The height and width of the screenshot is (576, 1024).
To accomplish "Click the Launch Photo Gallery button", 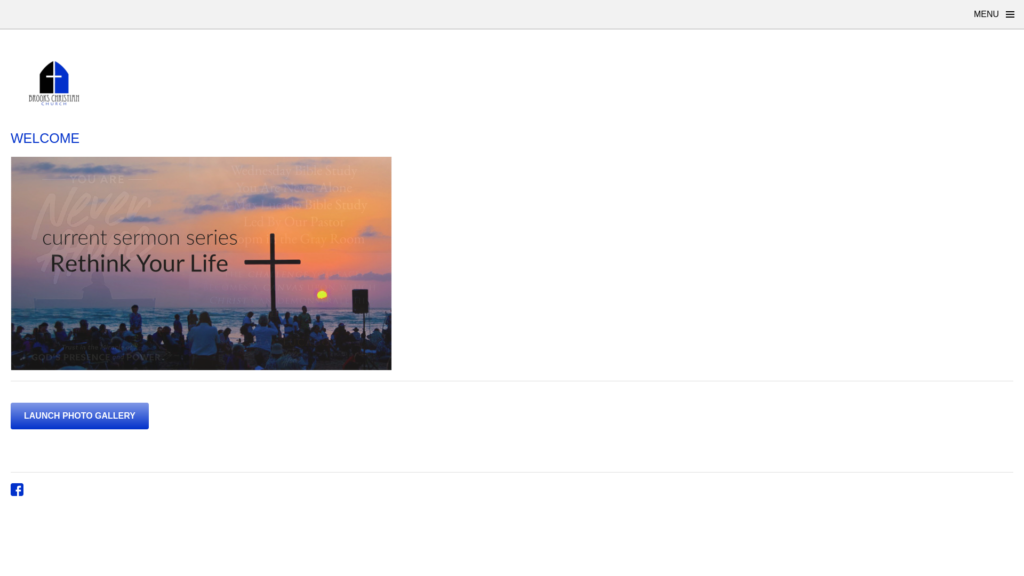I will click(80, 416).
